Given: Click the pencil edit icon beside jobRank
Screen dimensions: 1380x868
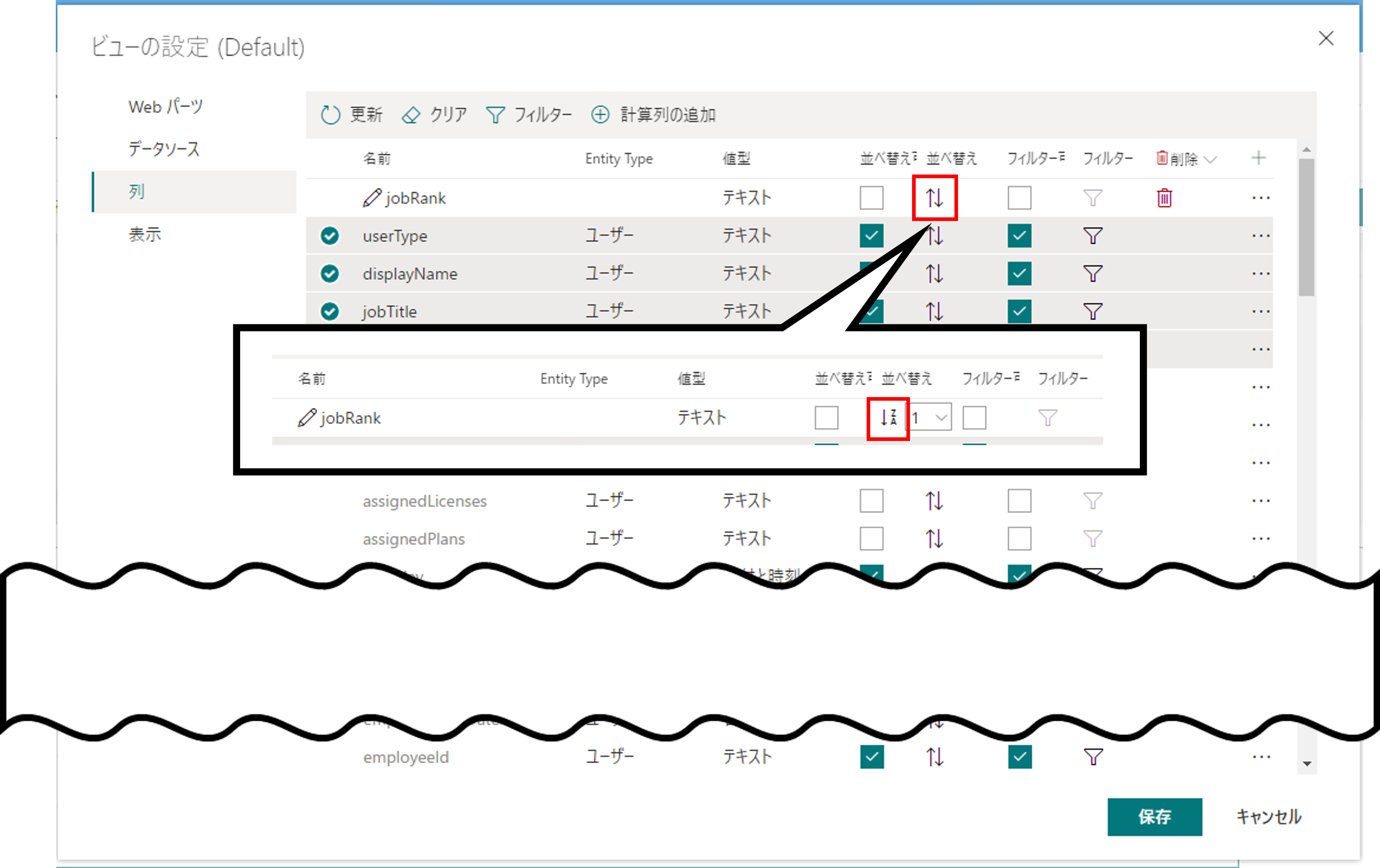Looking at the screenshot, I should pos(371,198).
